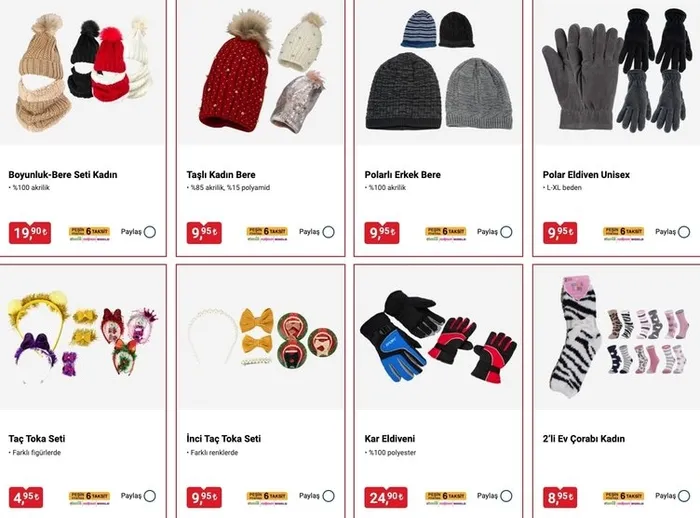Select Paylaş radio for Boyunluk-Bere Seti Kadın
The height and width of the screenshot is (518, 700).
click(150, 232)
